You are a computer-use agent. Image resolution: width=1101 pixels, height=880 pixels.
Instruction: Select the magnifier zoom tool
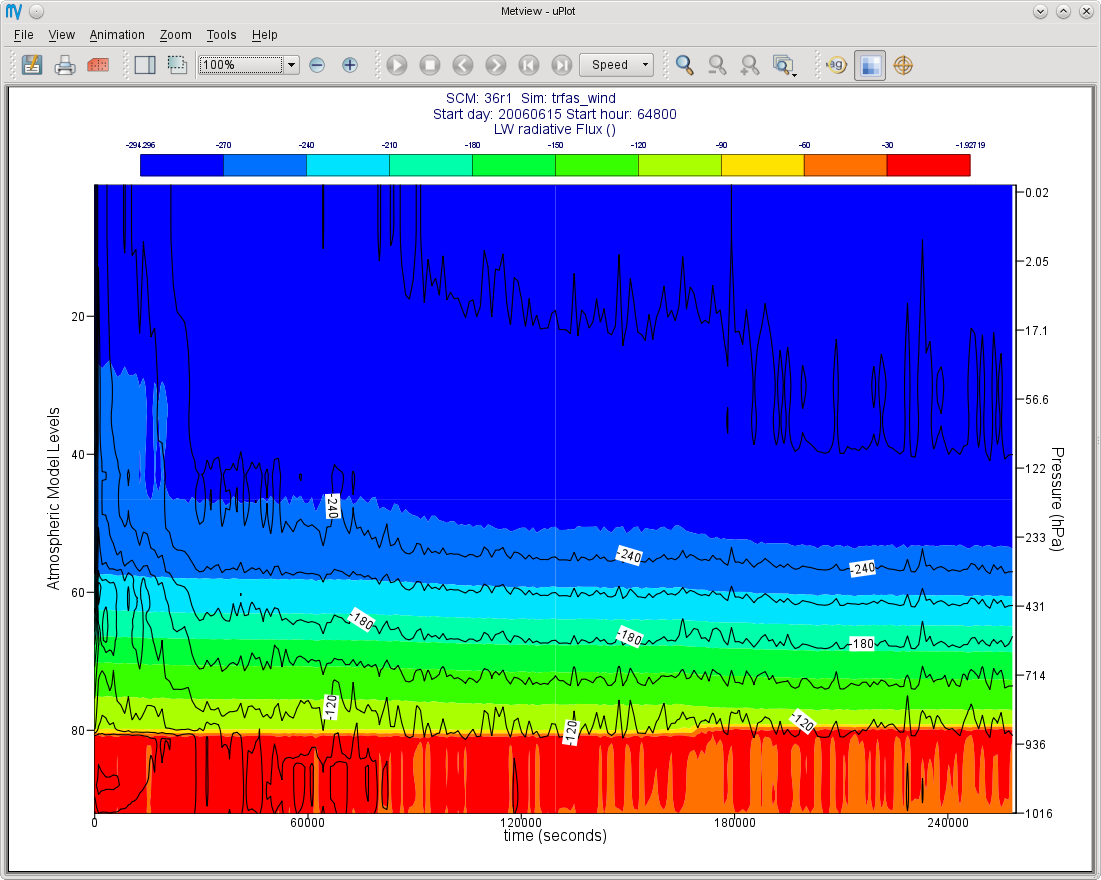[685, 65]
